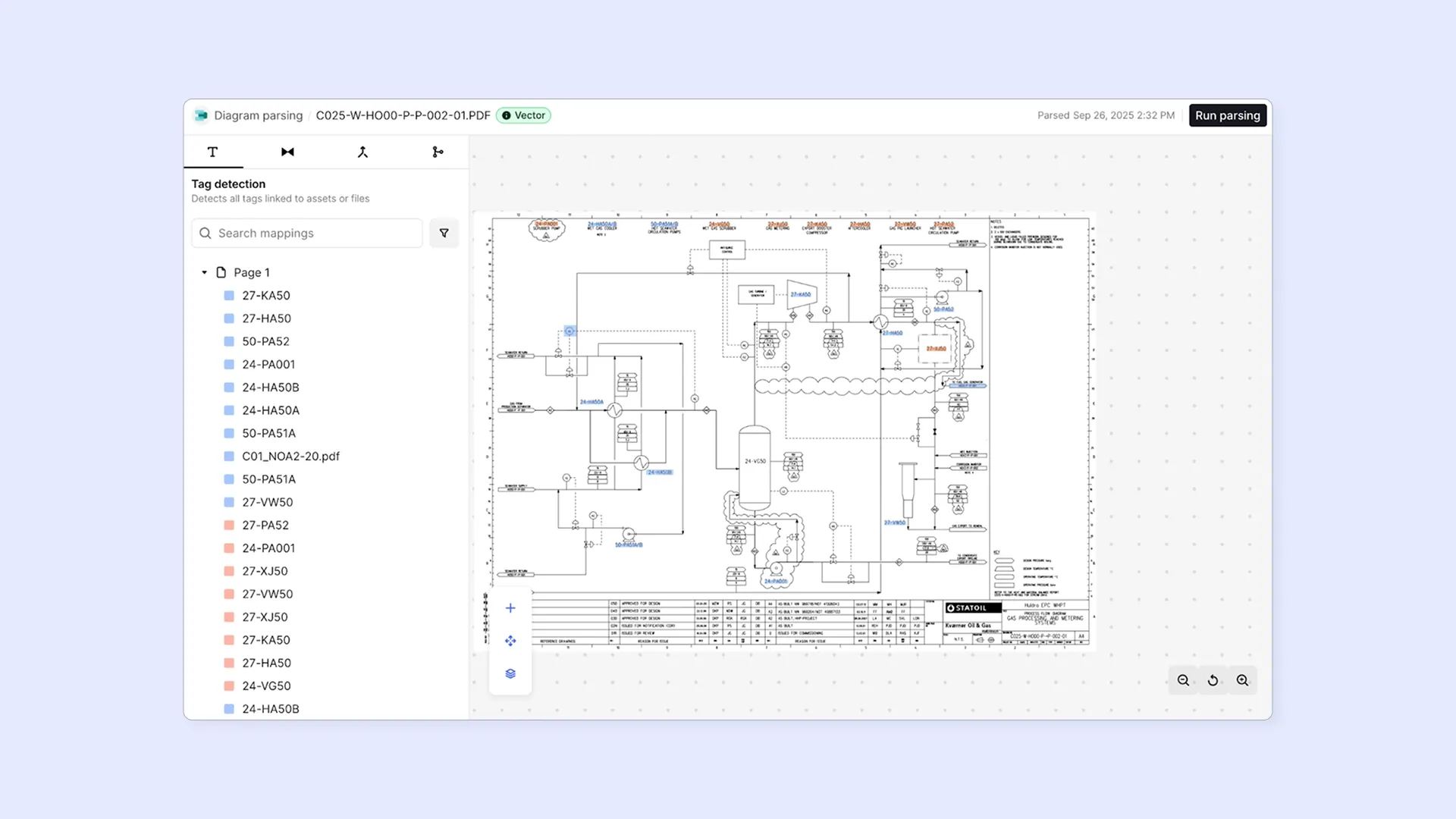Click the highlighted blue tag box in diagram
This screenshot has width=1456, height=819.
coord(570,331)
